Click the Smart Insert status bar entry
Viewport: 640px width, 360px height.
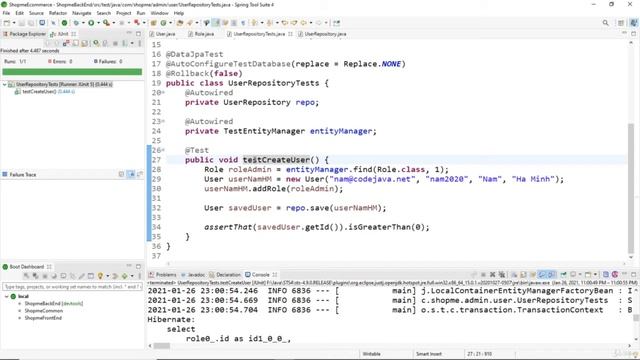tap(429, 354)
